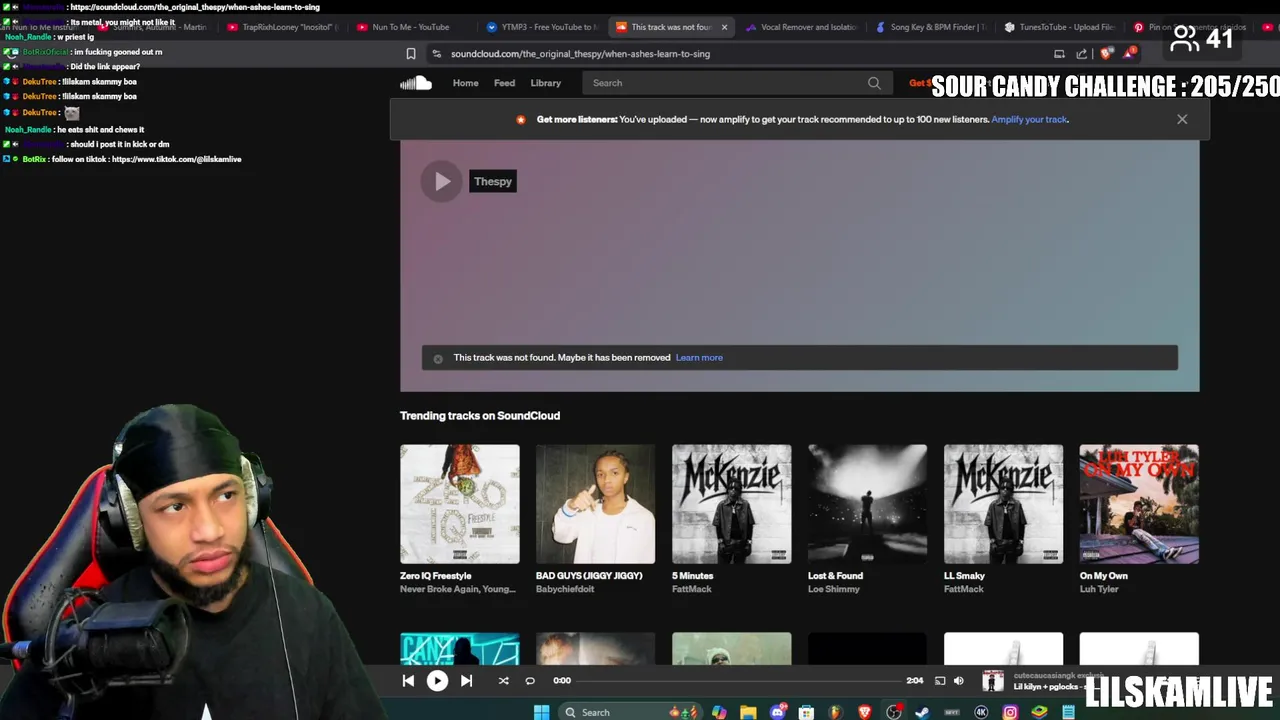1280x720 pixels.
Task: Open FL Studio from the taskbar
Action: tap(837, 712)
